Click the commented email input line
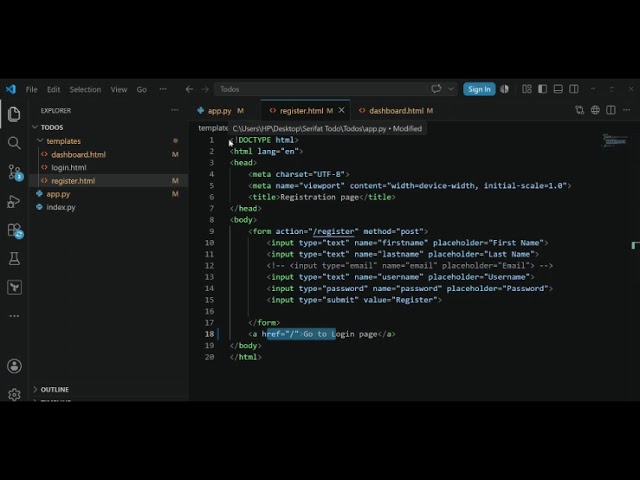Viewport: 640px width, 480px height. coord(410,266)
